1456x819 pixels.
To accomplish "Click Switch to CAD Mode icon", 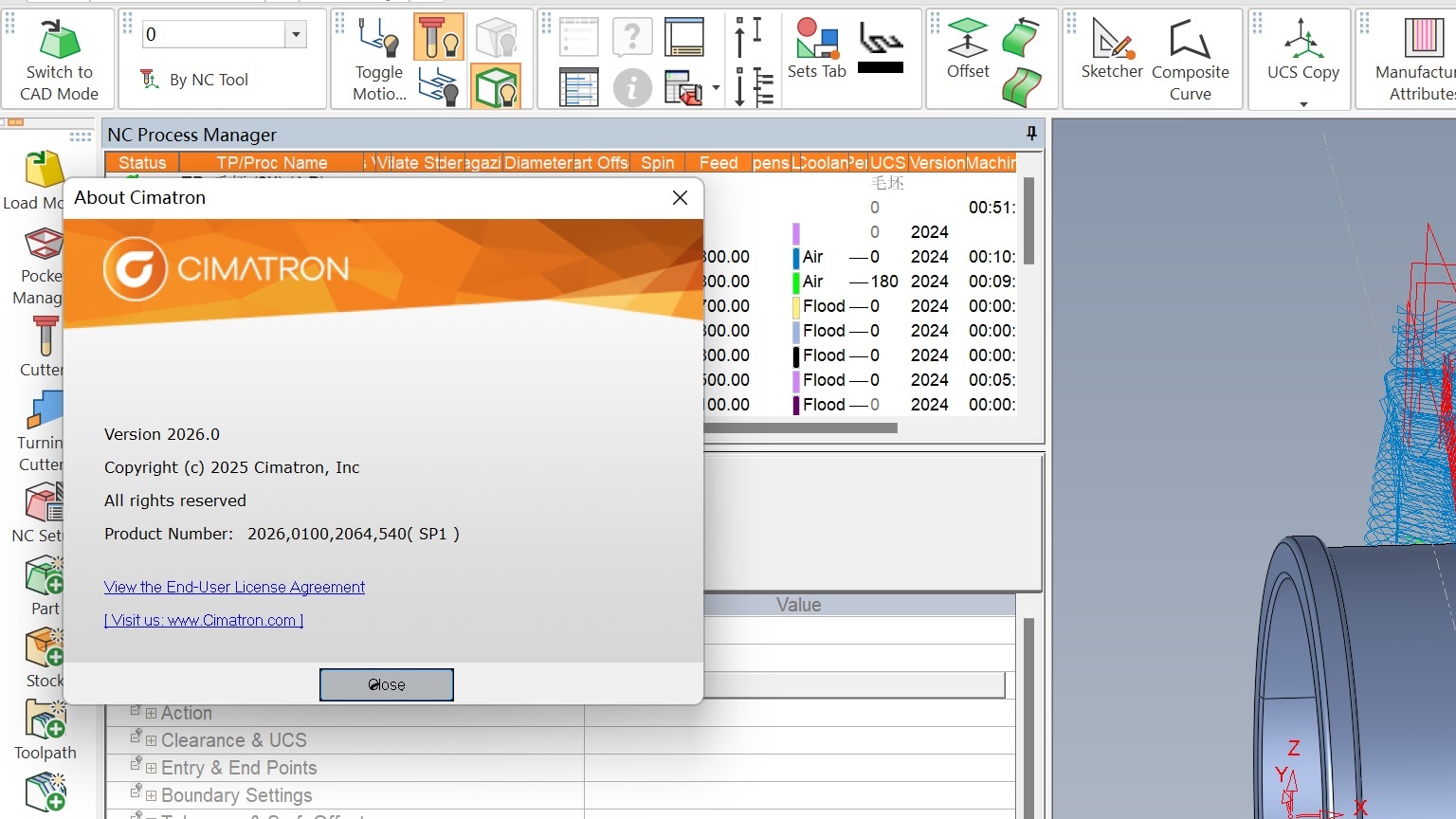I will [59, 59].
